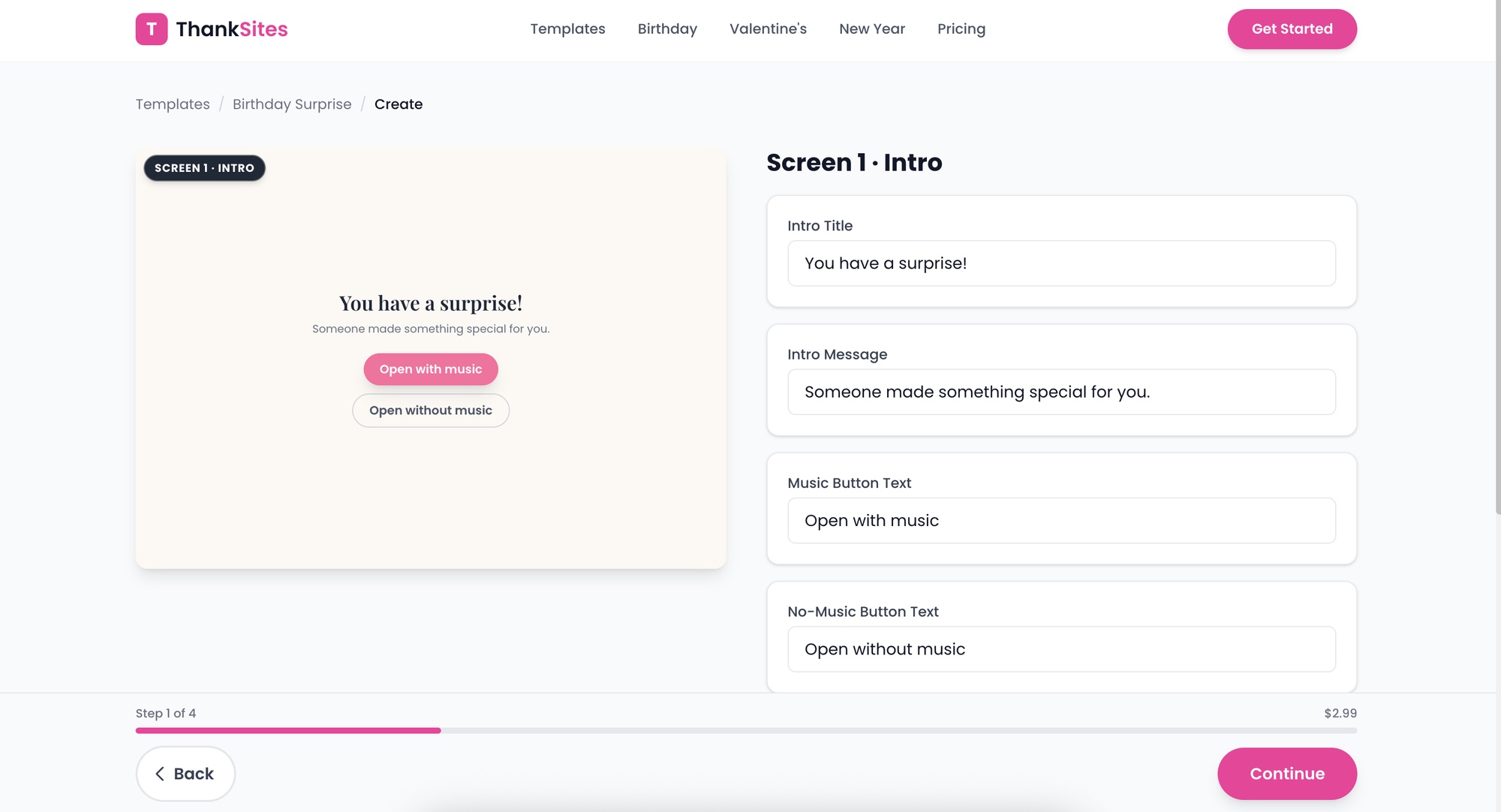
Task: Click the Back button's chevron arrow
Action: [x=160, y=774]
